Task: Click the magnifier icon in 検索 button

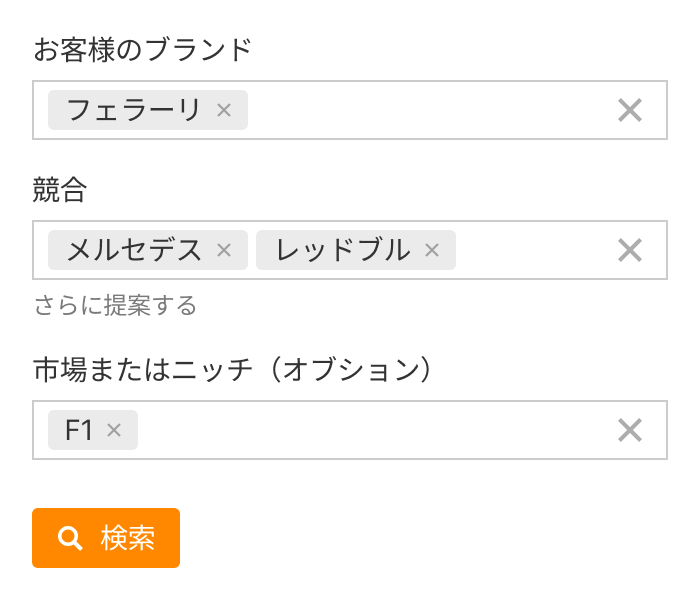Action: pyautogui.click(x=70, y=538)
